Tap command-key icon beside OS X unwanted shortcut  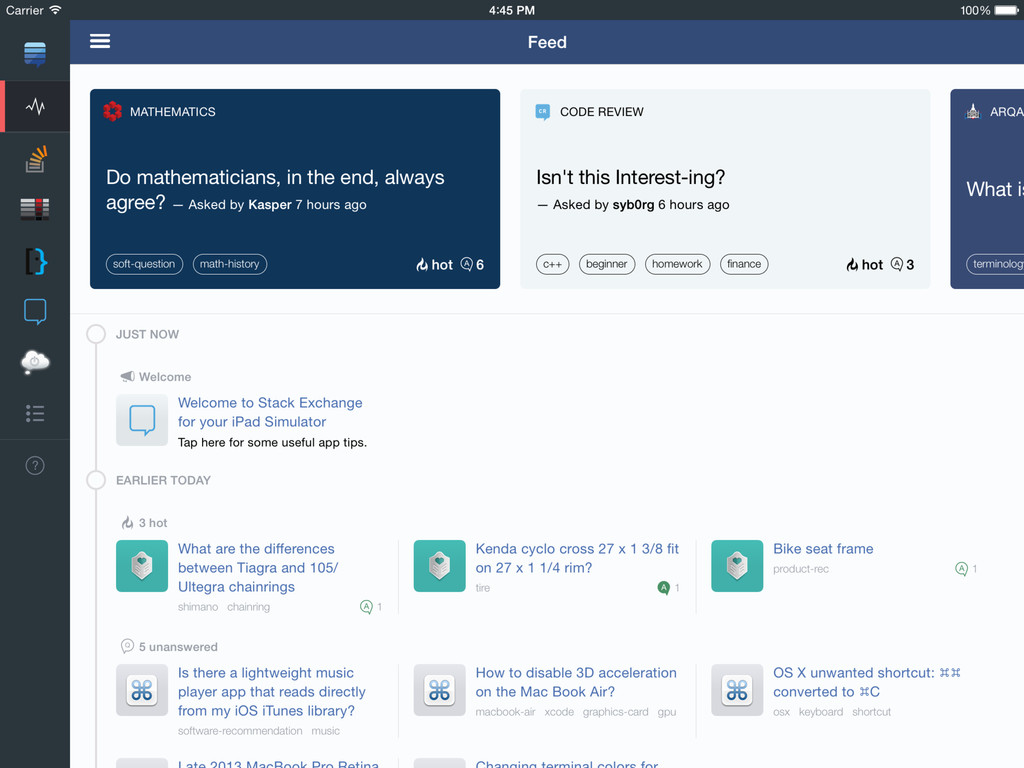pyautogui.click(x=737, y=690)
